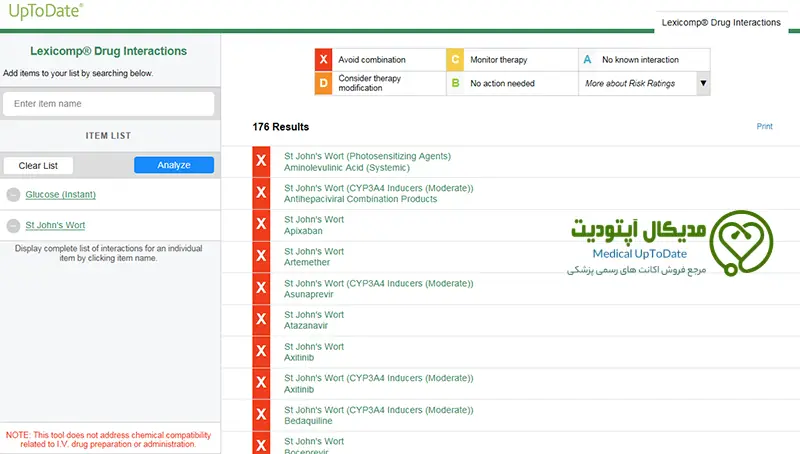The image size is (800, 454).
Task: Click the No action needed legend text
Action: point(503,83)
